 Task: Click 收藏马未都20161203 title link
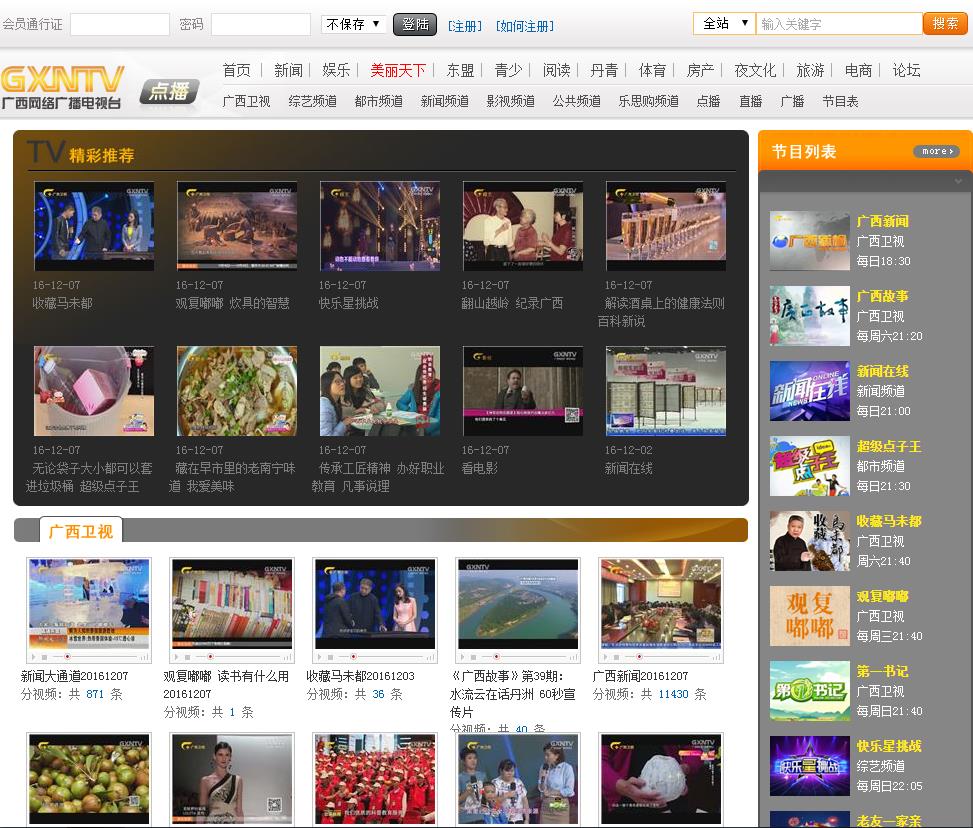361,676
